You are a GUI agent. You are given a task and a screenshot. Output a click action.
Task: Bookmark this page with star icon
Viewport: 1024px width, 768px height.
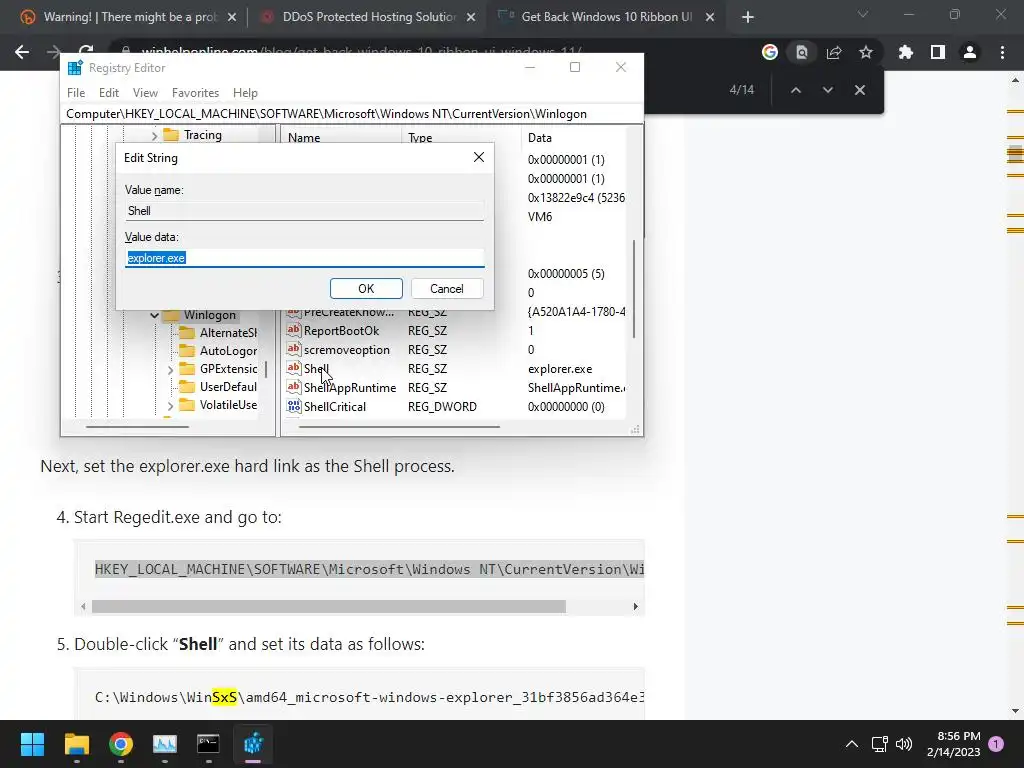[866, 52]
